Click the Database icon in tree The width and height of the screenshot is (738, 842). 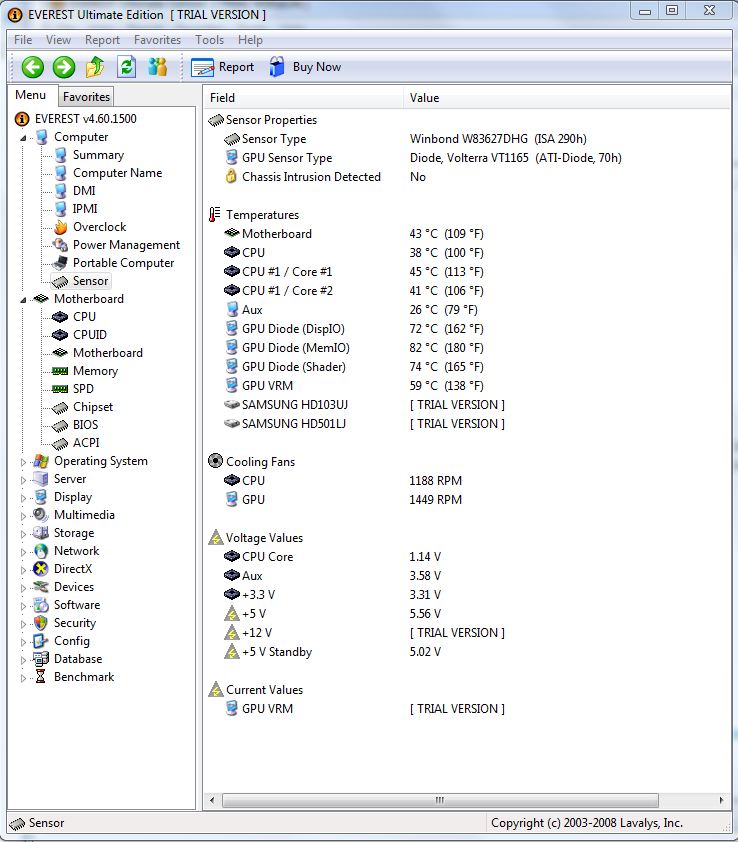[x=41, y=659]
